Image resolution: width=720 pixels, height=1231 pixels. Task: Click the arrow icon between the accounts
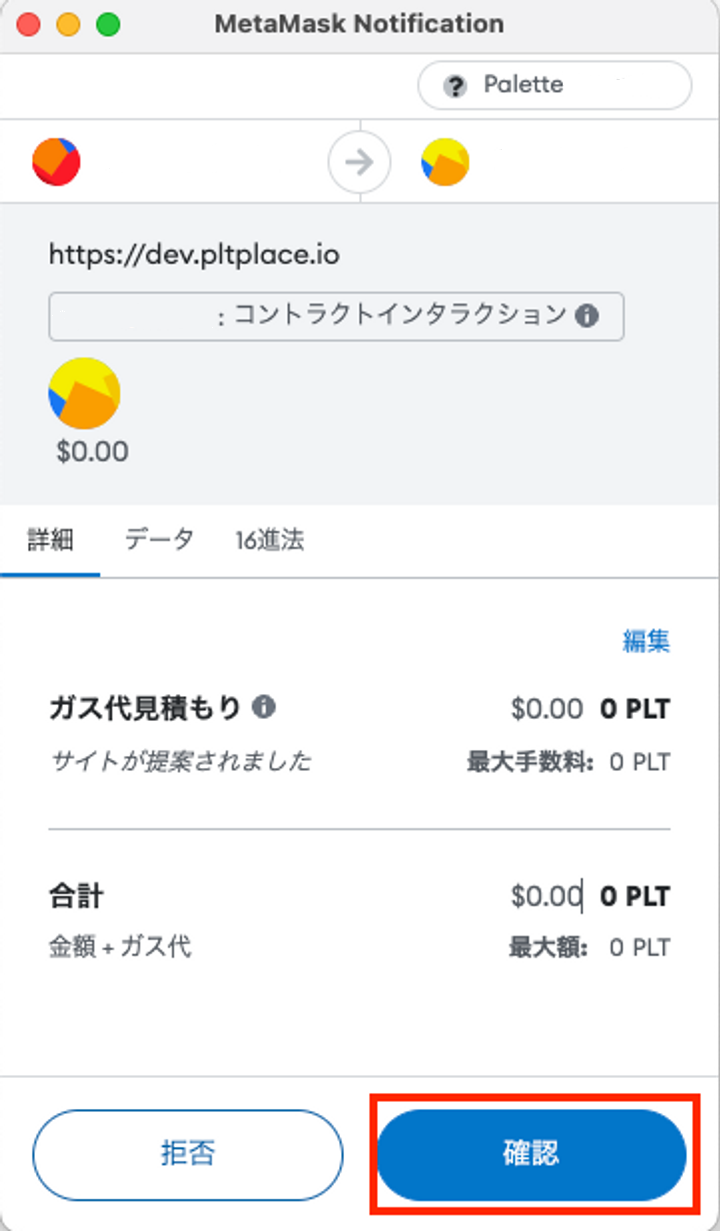click(359, 162)
